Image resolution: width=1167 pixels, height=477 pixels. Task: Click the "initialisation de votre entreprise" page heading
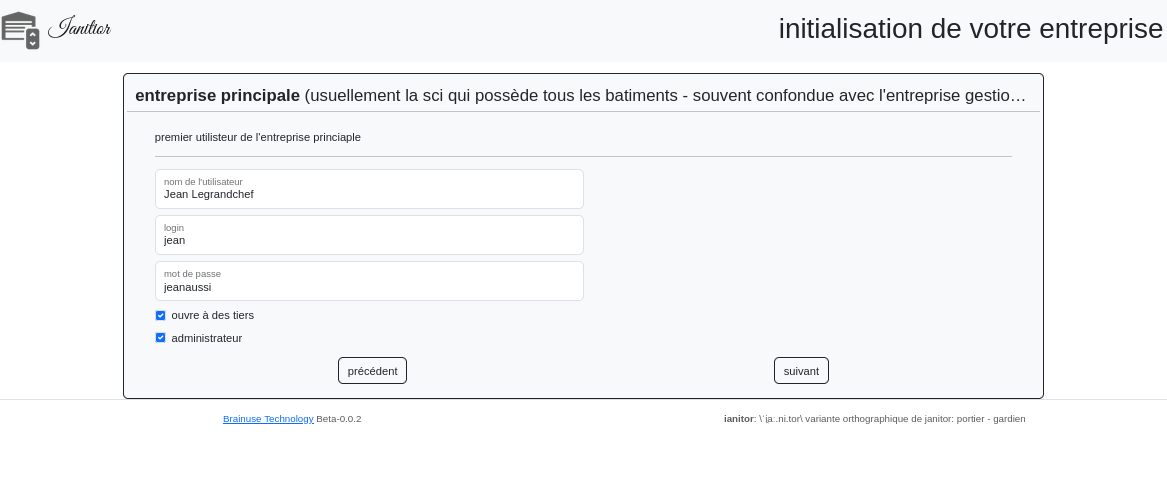(970, 29)
